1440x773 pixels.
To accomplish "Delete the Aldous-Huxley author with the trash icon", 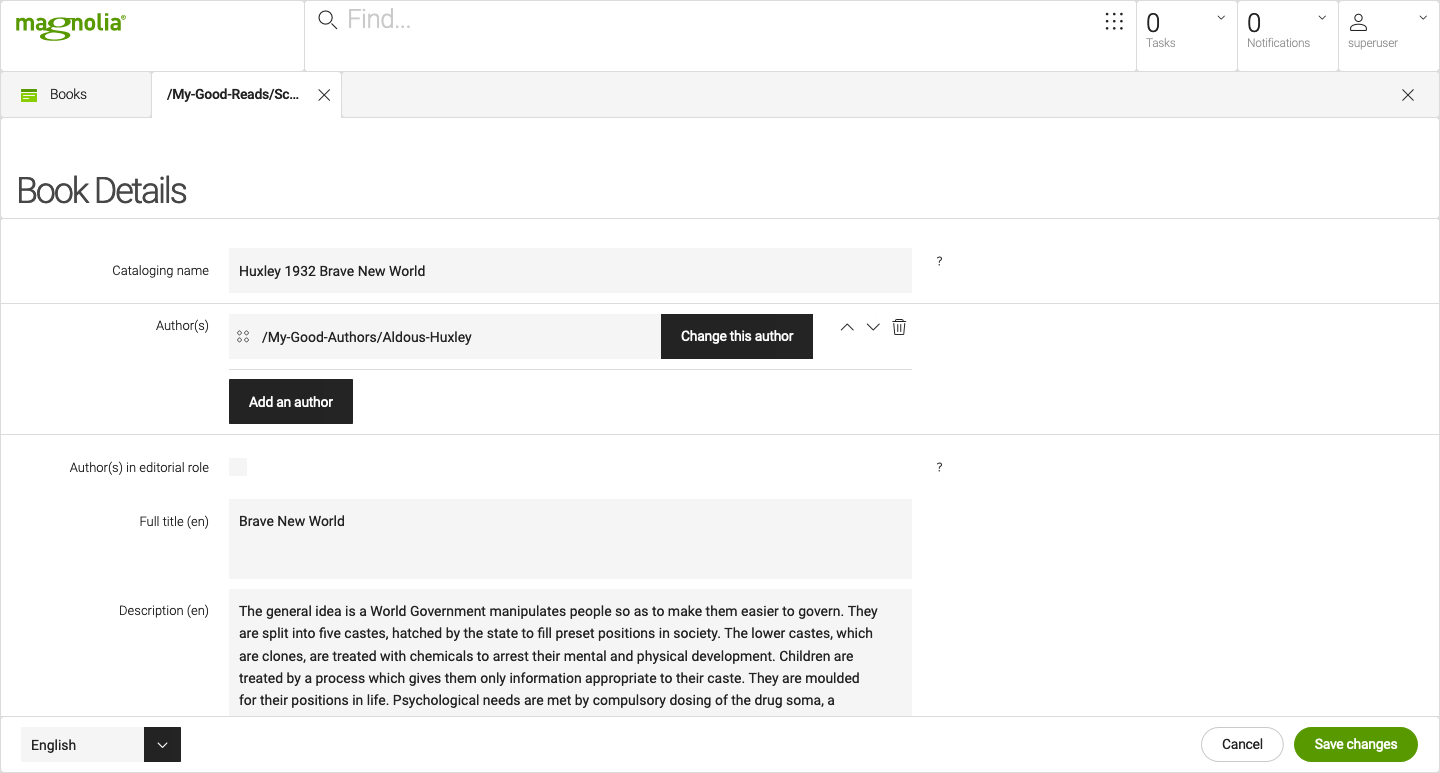I will [898, 327].
